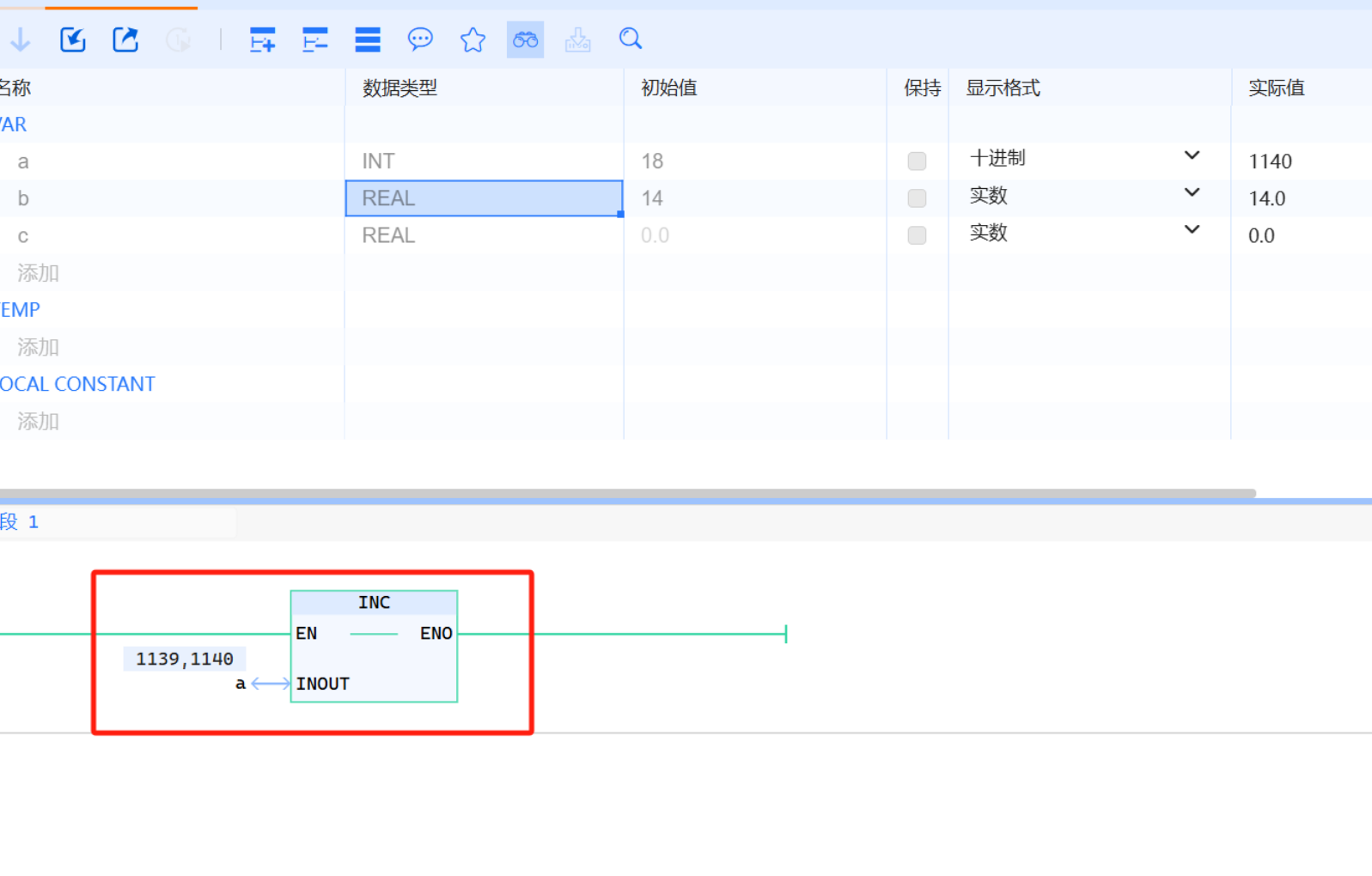
Task: Click the collapse-all rows icon with minus
Action: pyautogui.click(x=314, y=40)
